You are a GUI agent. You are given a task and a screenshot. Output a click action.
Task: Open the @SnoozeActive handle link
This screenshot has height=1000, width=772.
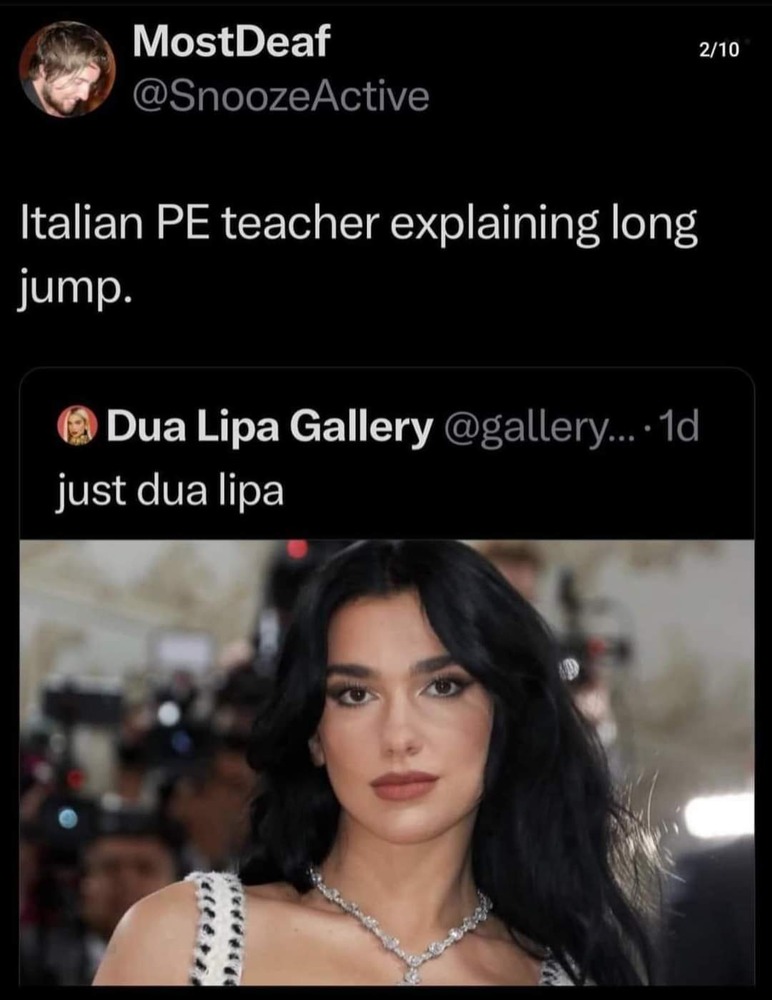(x=281, y=96)
